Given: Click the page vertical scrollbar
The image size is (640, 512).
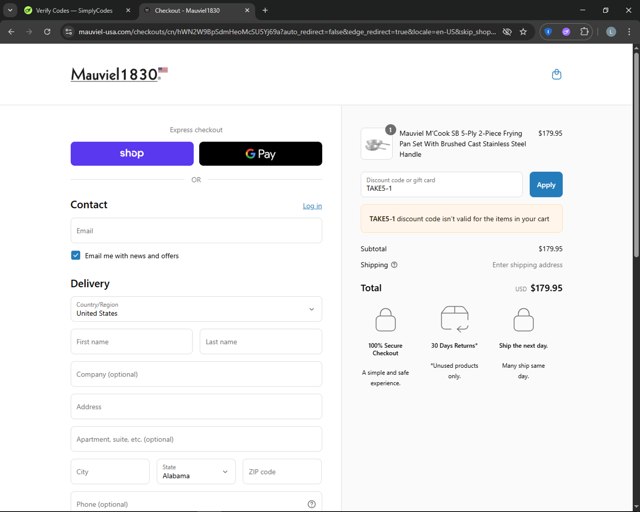Looking at the screenshot, I should (636, 155).
